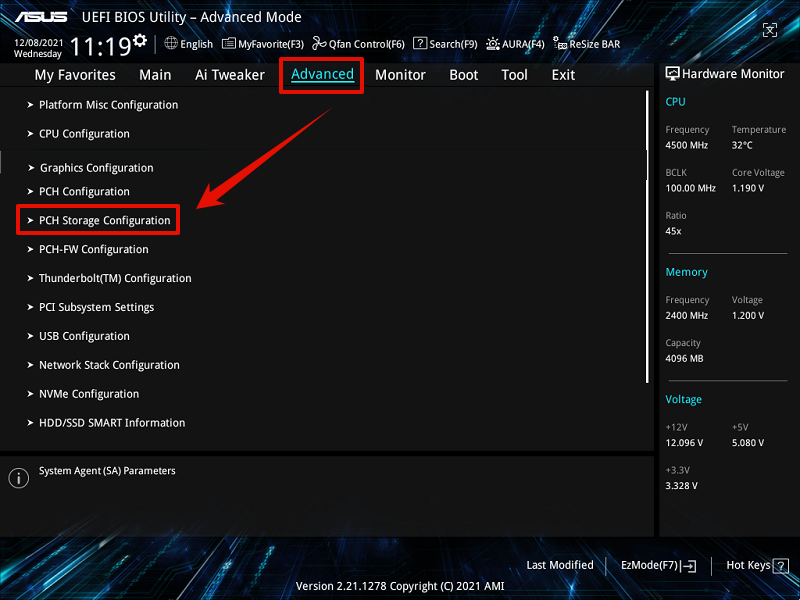Open AURA(F4) lighting settings

[515, 44]
